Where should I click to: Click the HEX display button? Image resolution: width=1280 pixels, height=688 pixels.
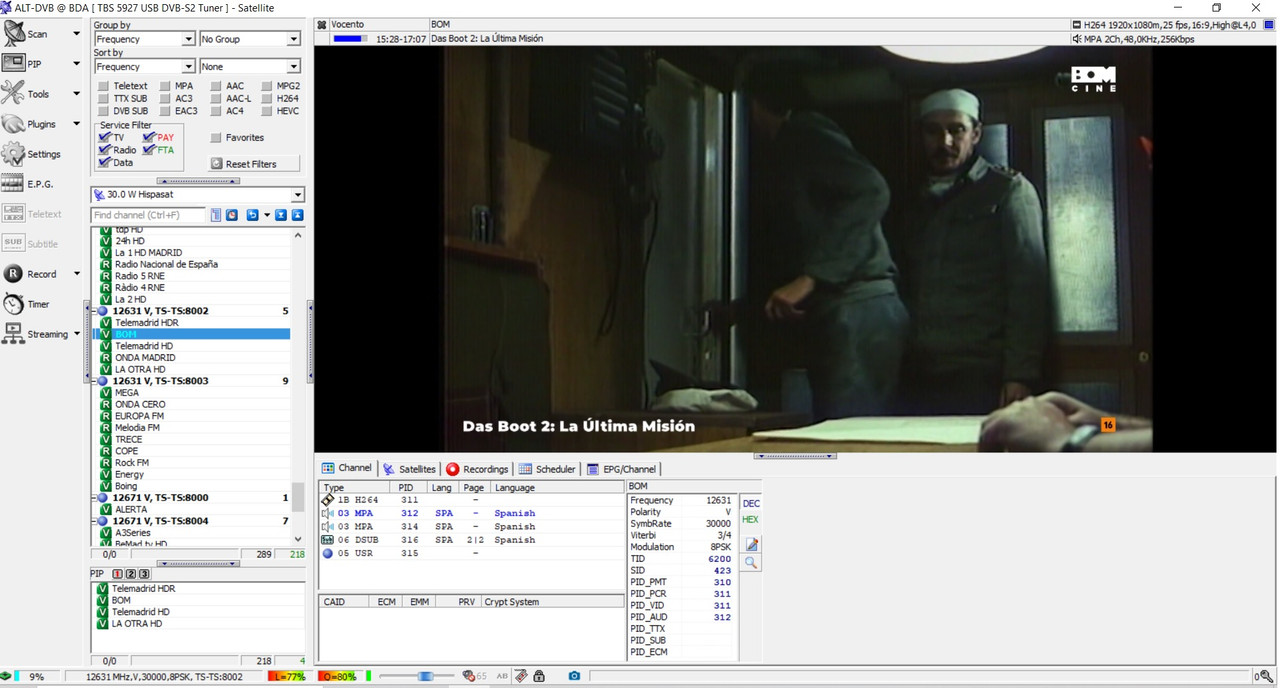[751, 520]
